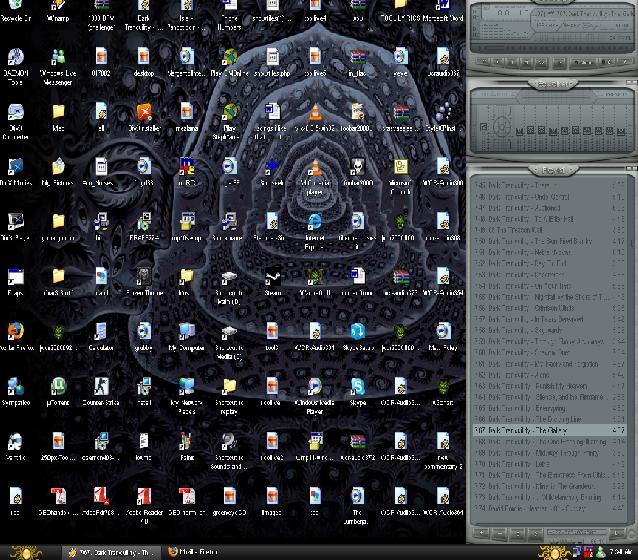Adjust the last Equalizer band slider
This screenshot has width=638, height=560.
coord(621,130)
